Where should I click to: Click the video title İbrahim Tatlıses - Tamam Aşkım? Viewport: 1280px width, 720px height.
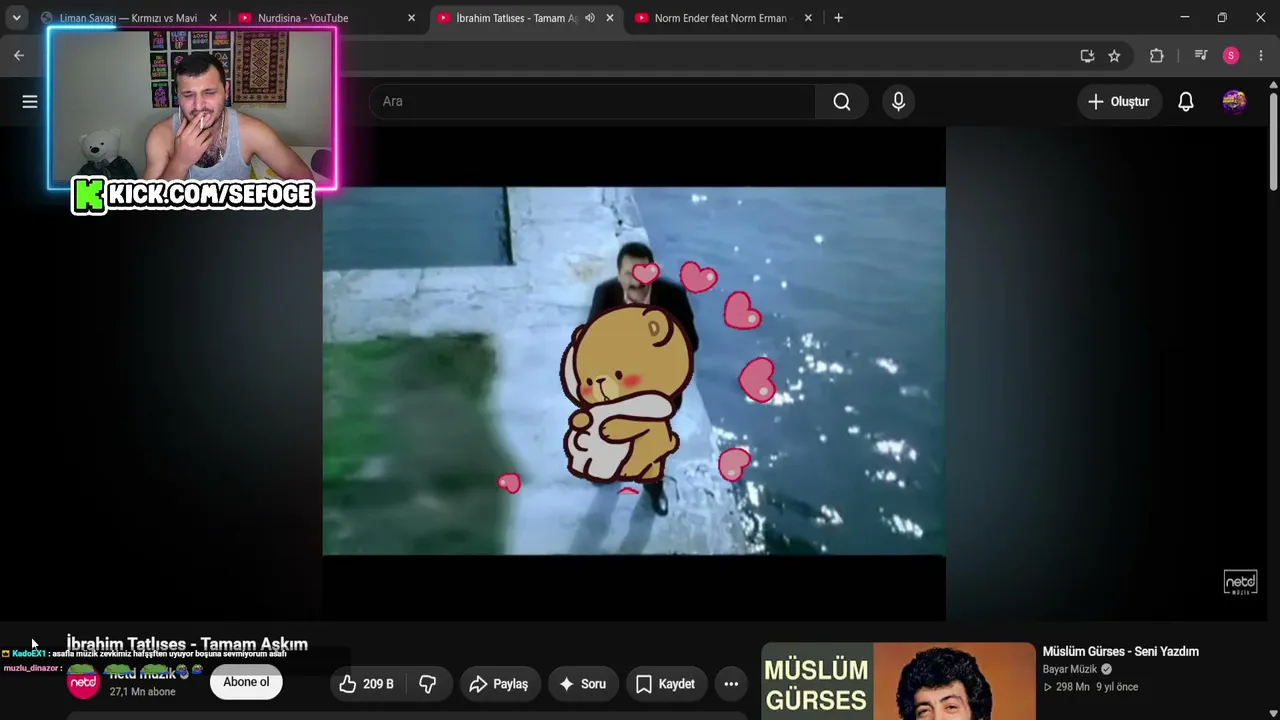coord(187,644)
